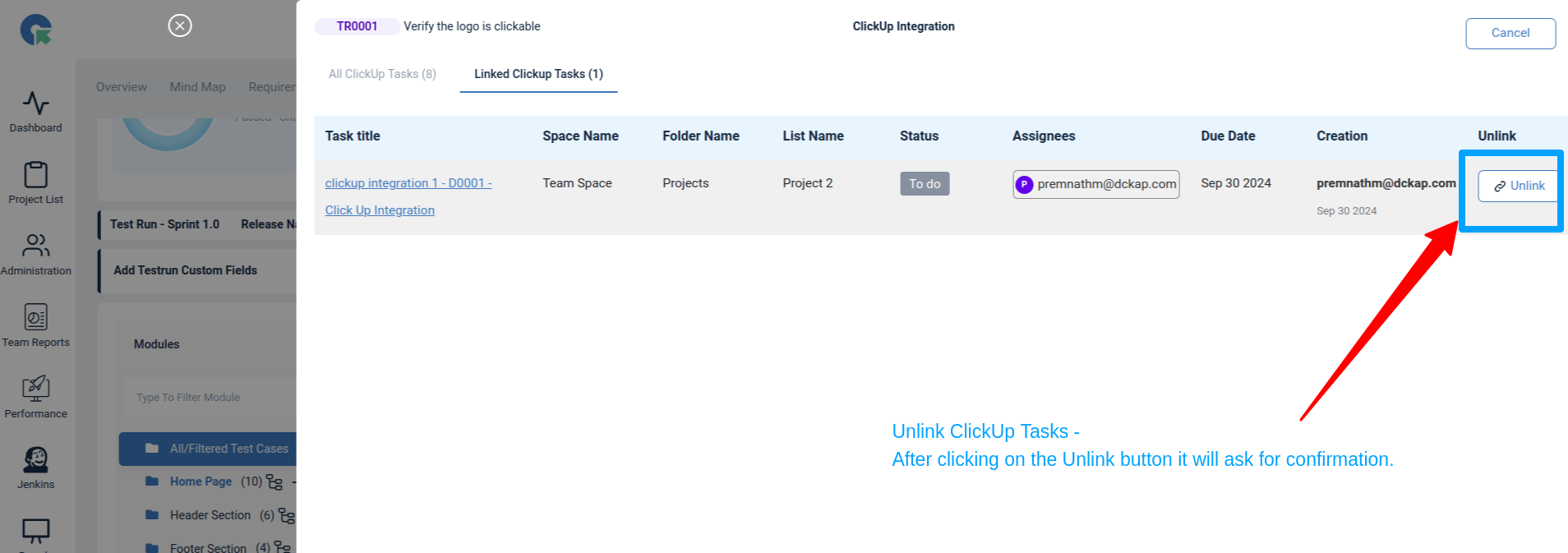Viewport: 1568px width, 553px height.
Task: Select the Linked Clickup Tasks tab
Action: click(x=538, y=74)
